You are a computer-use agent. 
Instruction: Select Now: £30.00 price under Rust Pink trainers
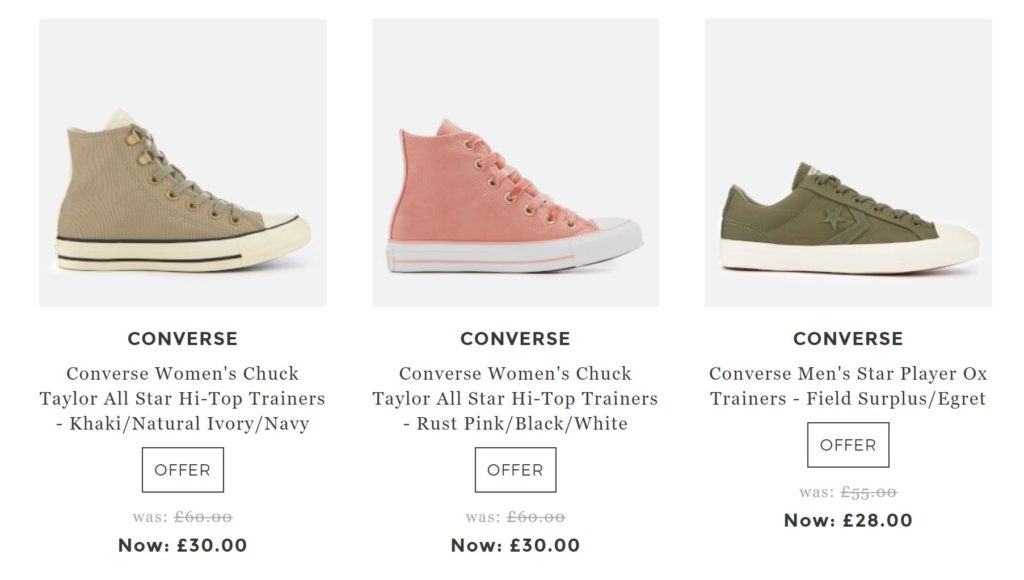click(515, 545)
